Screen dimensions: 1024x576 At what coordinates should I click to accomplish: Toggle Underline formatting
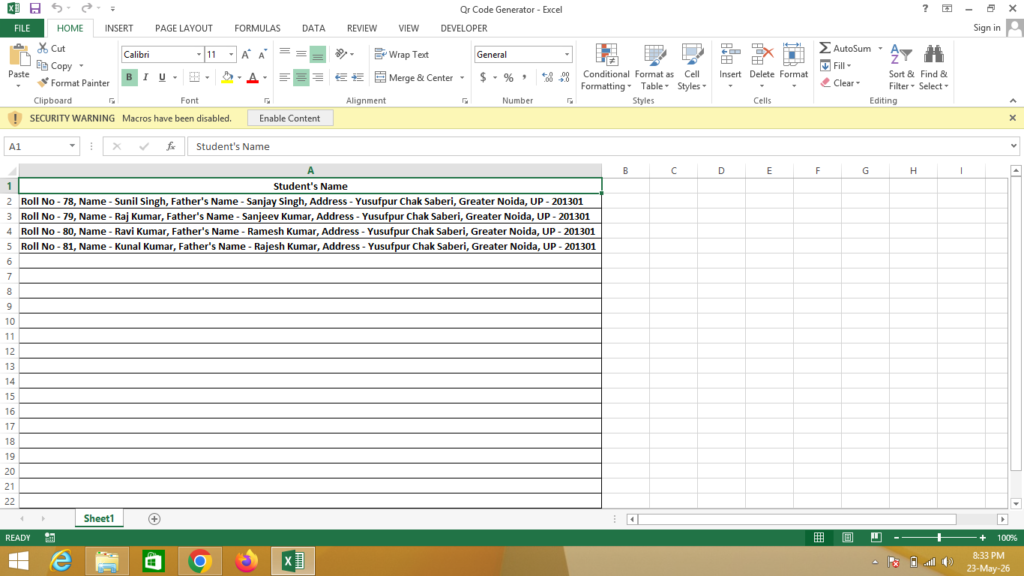click(162, 77)
